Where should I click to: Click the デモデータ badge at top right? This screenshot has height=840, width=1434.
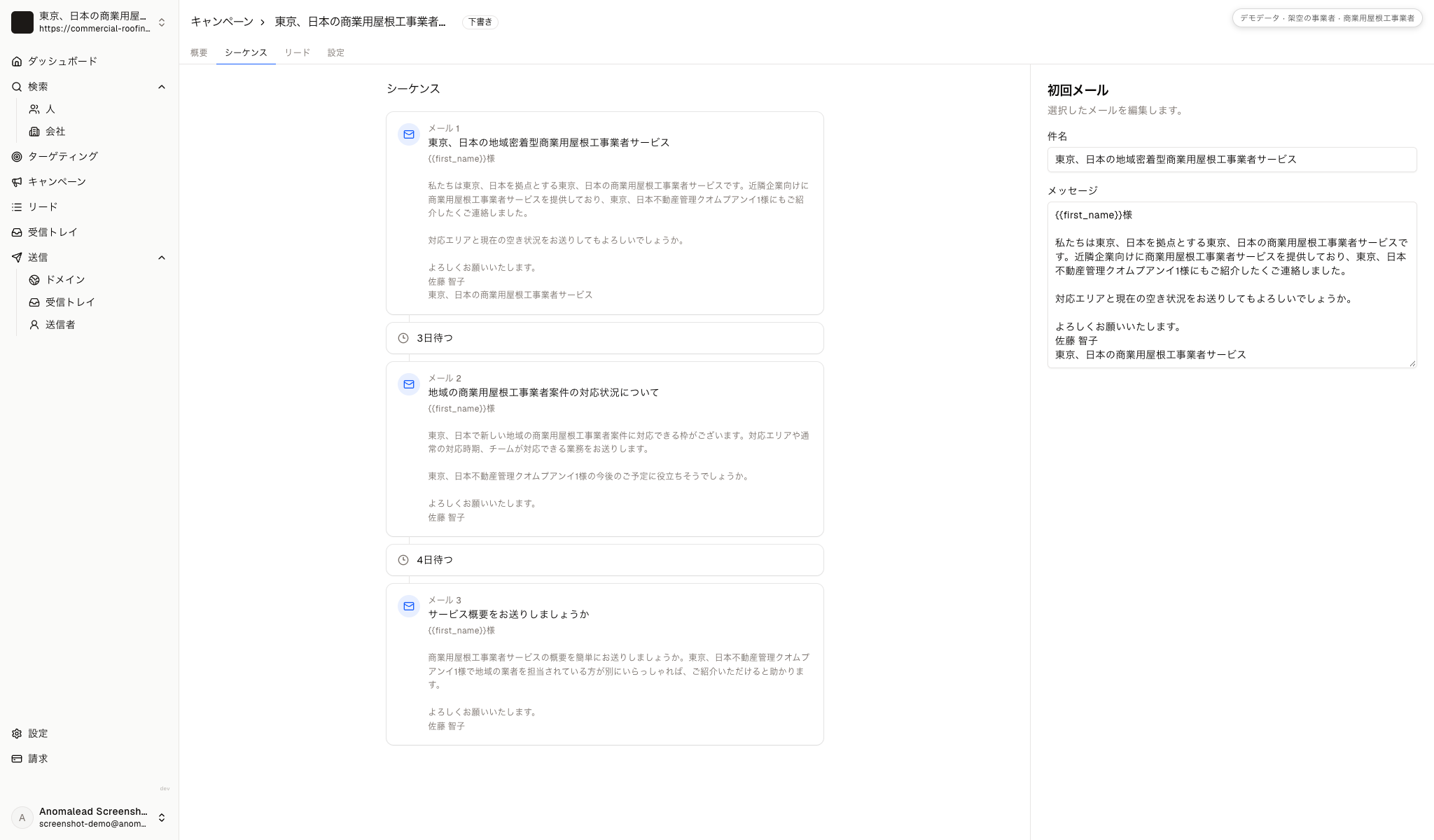[1327, 18]
